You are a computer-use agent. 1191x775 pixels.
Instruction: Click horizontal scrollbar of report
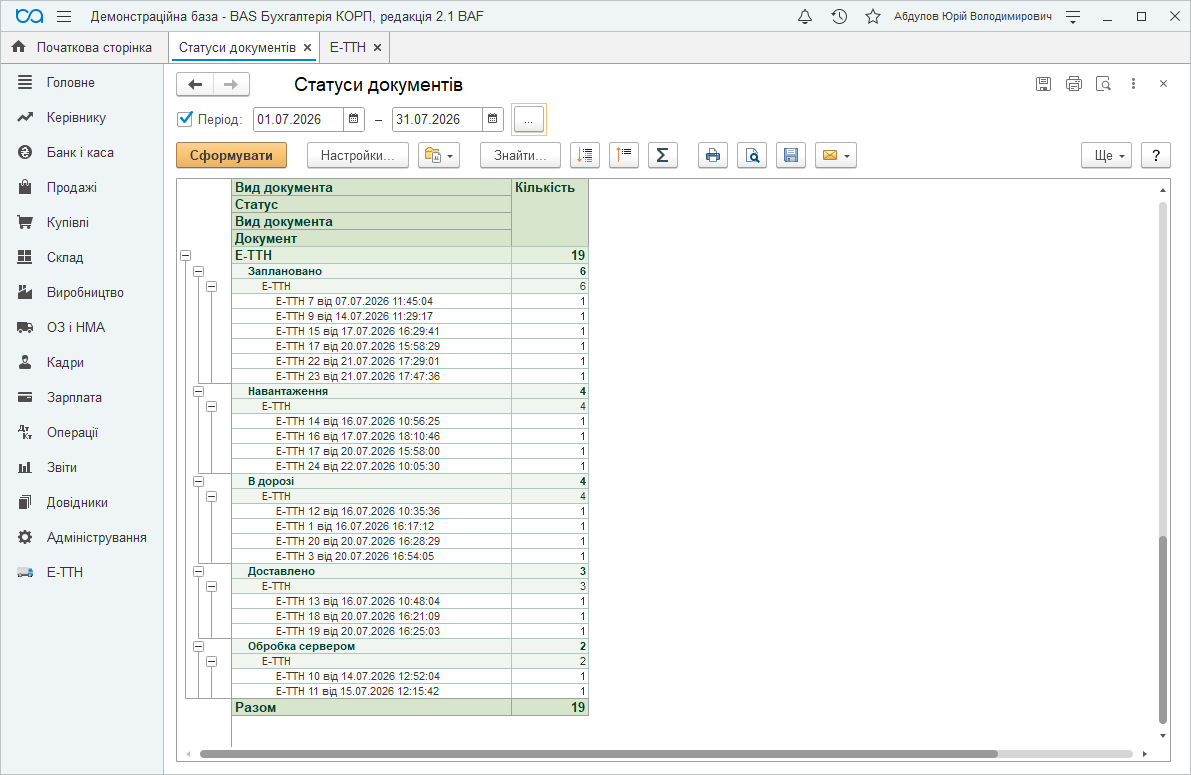tap(599, 754)
